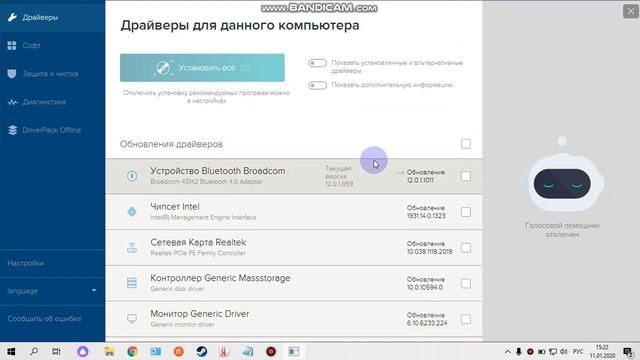Check the Обновления драйверов select-all checkbox
The width and height of the screenshot is (640, 360).
[466, 144]
